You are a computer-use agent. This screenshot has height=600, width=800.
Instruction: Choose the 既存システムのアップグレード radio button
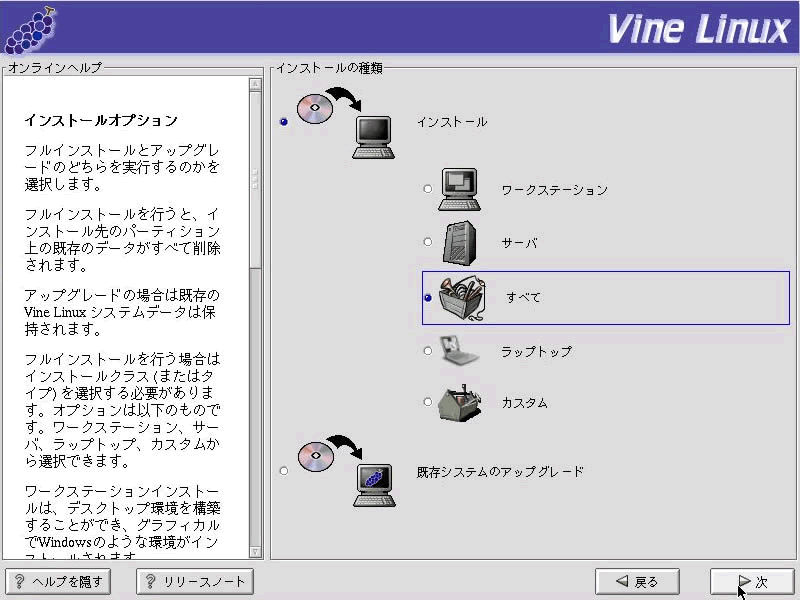click(x=284, y=470)
